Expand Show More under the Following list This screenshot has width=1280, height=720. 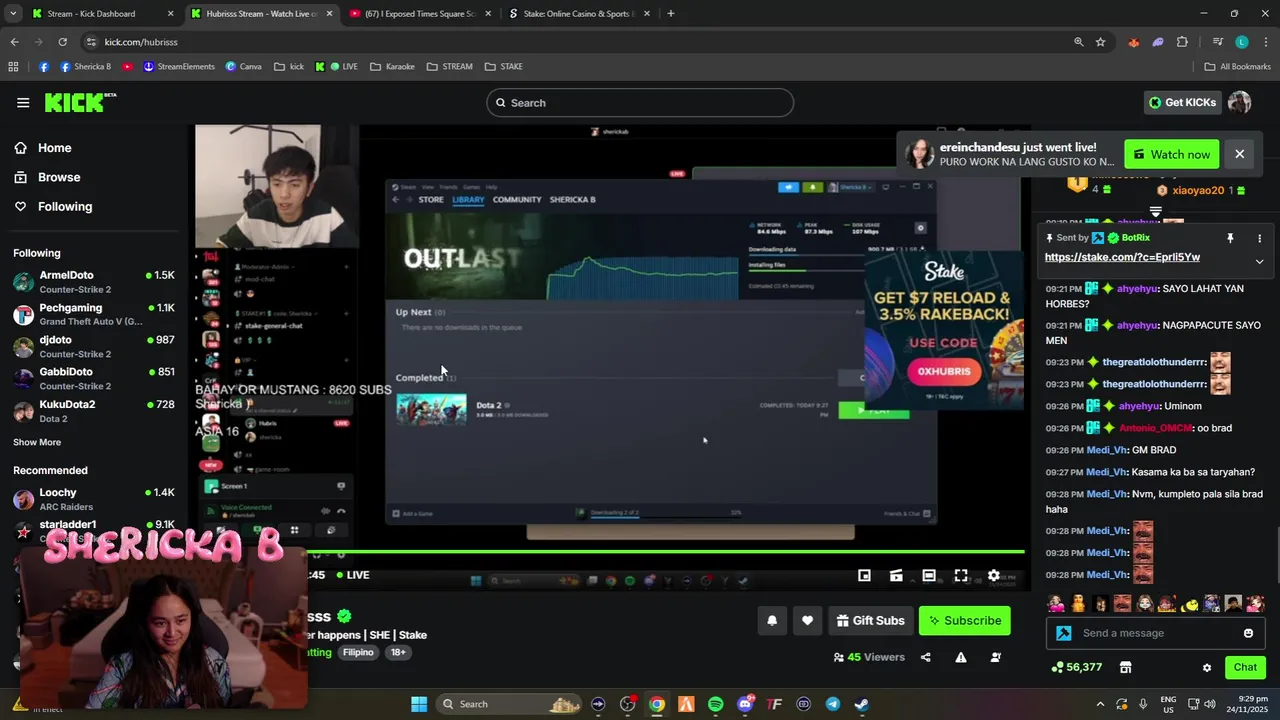(37, 442)
